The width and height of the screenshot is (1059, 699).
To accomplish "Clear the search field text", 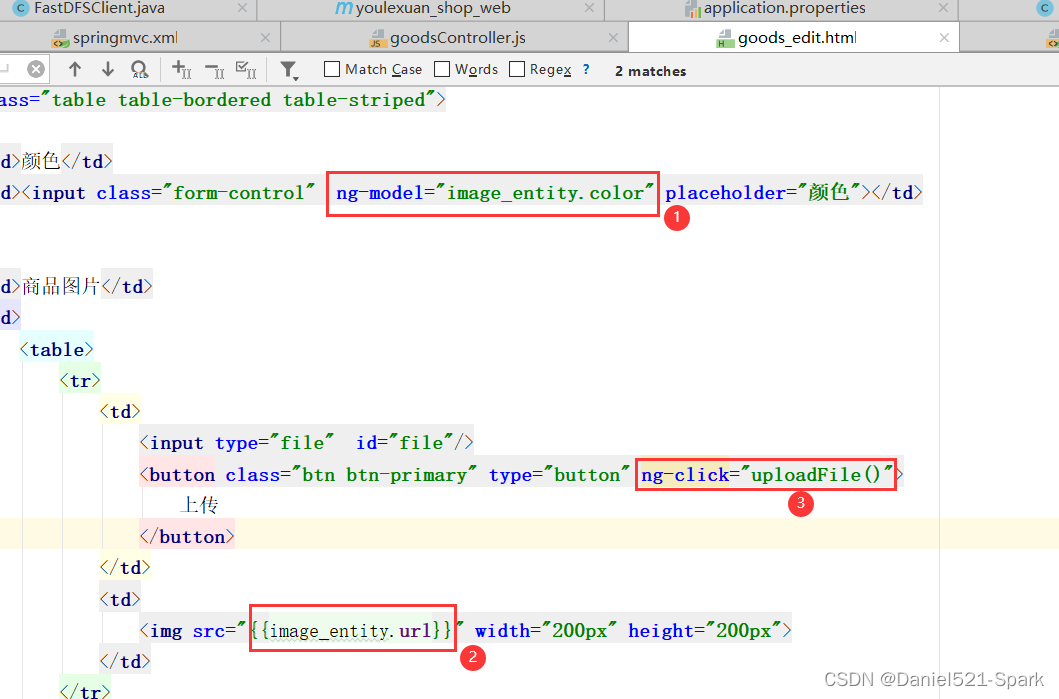I will [x=36, y=69].
